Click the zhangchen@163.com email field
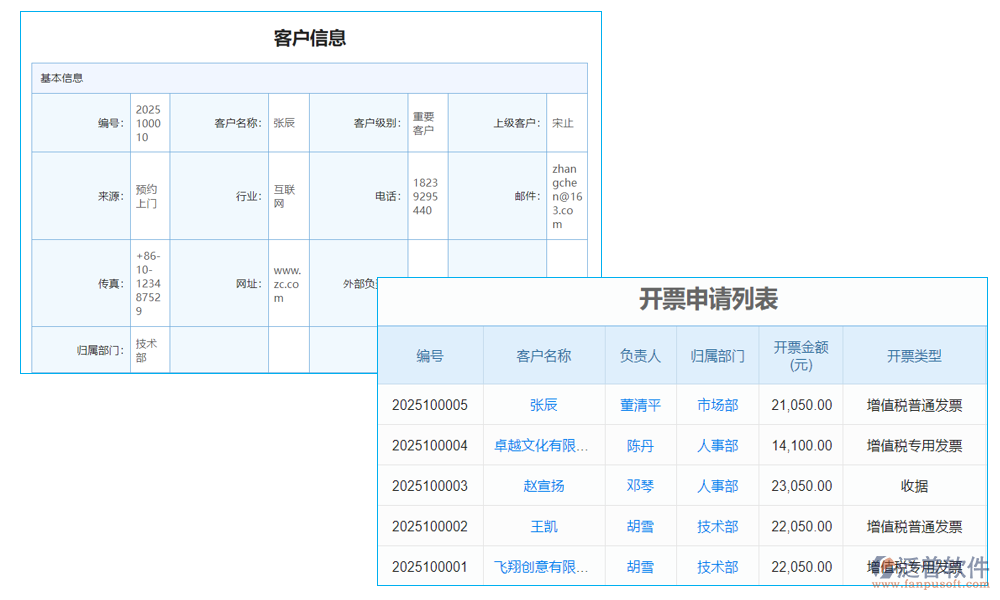Image resolution: width=1000 pixels, height=600 pixels. click(x=566, y=195)
